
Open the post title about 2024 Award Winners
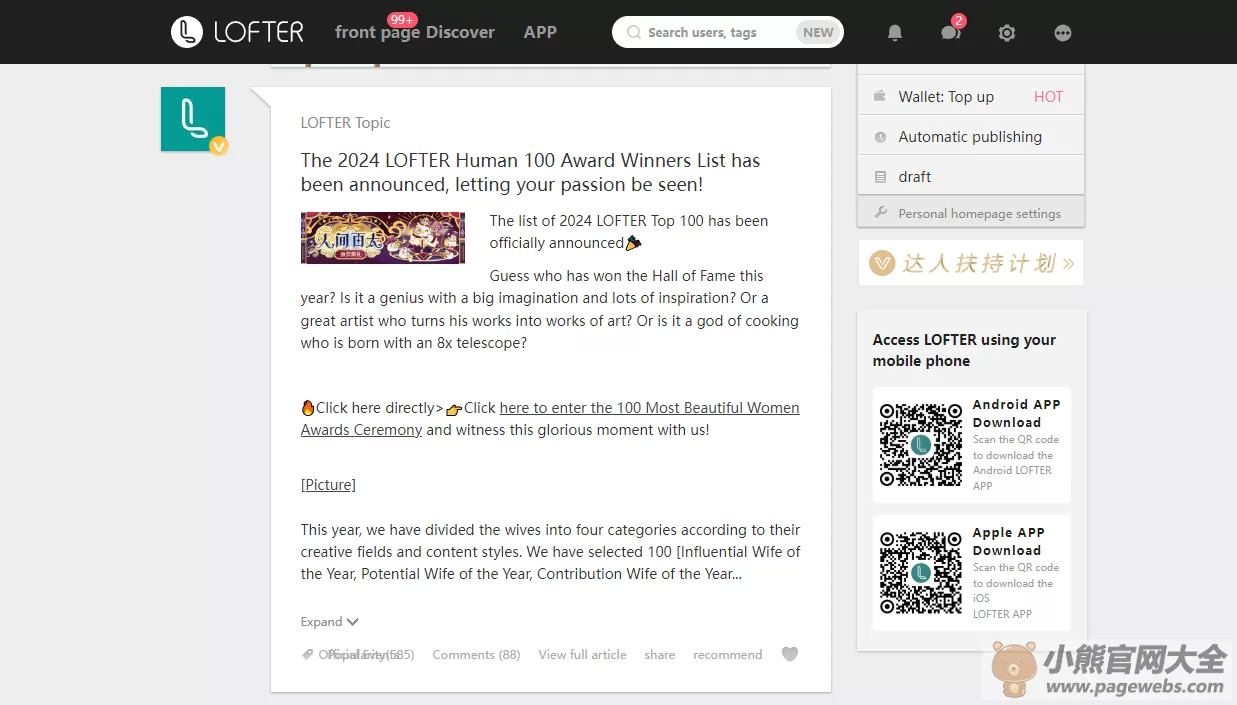530,173
